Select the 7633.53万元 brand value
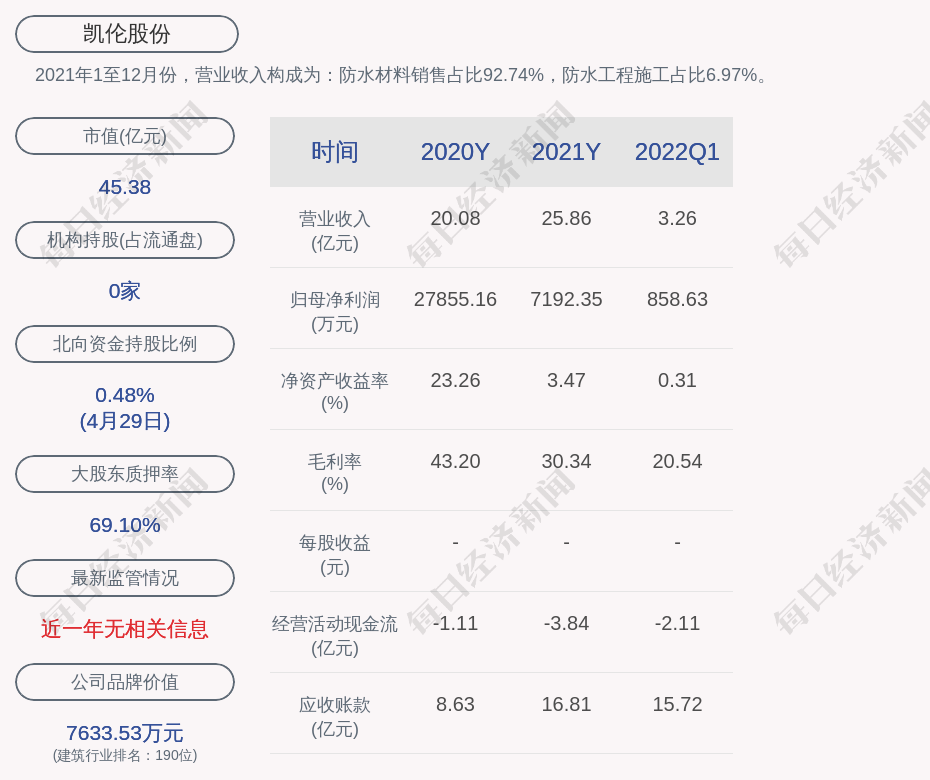This screenshot has height=780, width=930. 125,733
